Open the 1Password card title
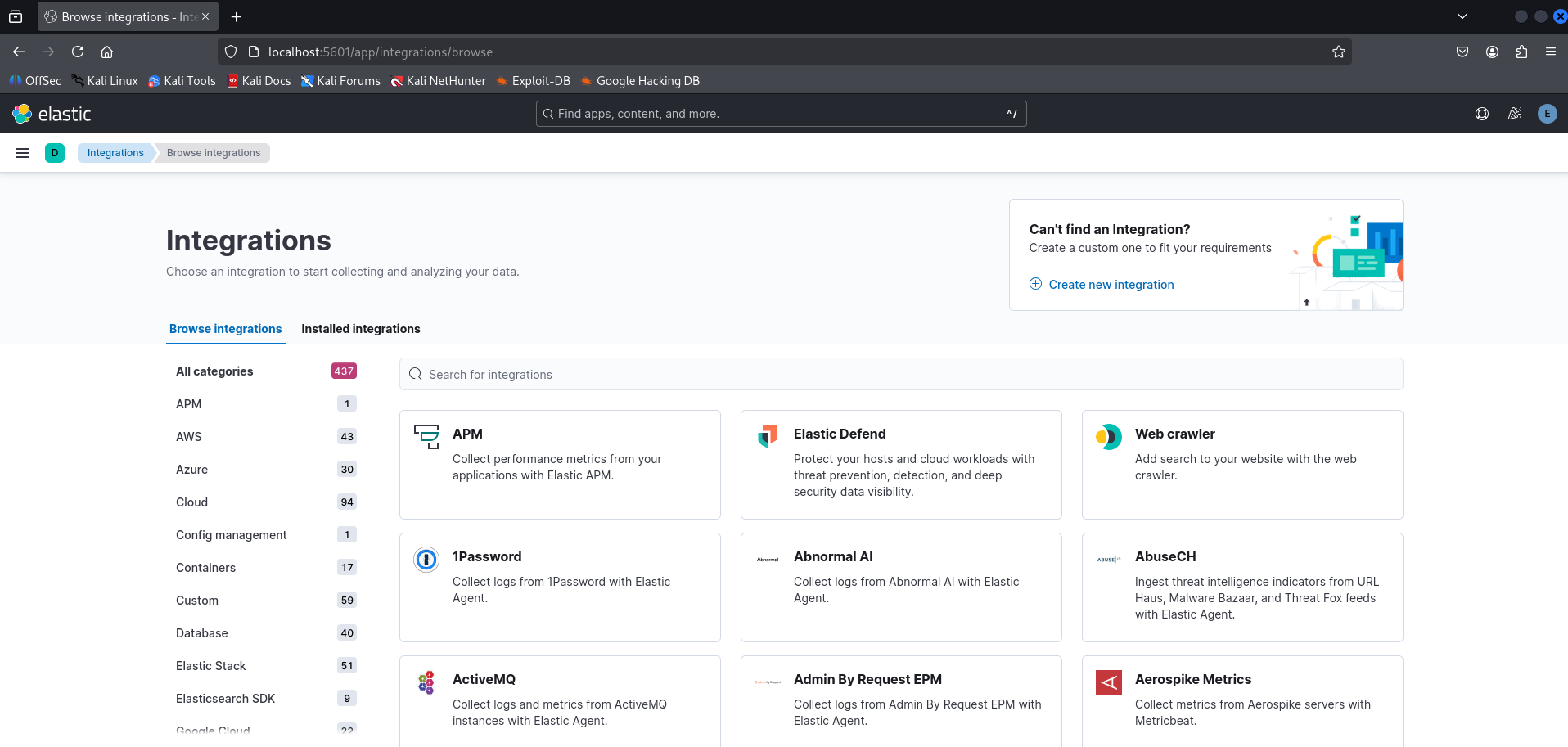This screenshot has height=747, width=1568. pos(487,556)
